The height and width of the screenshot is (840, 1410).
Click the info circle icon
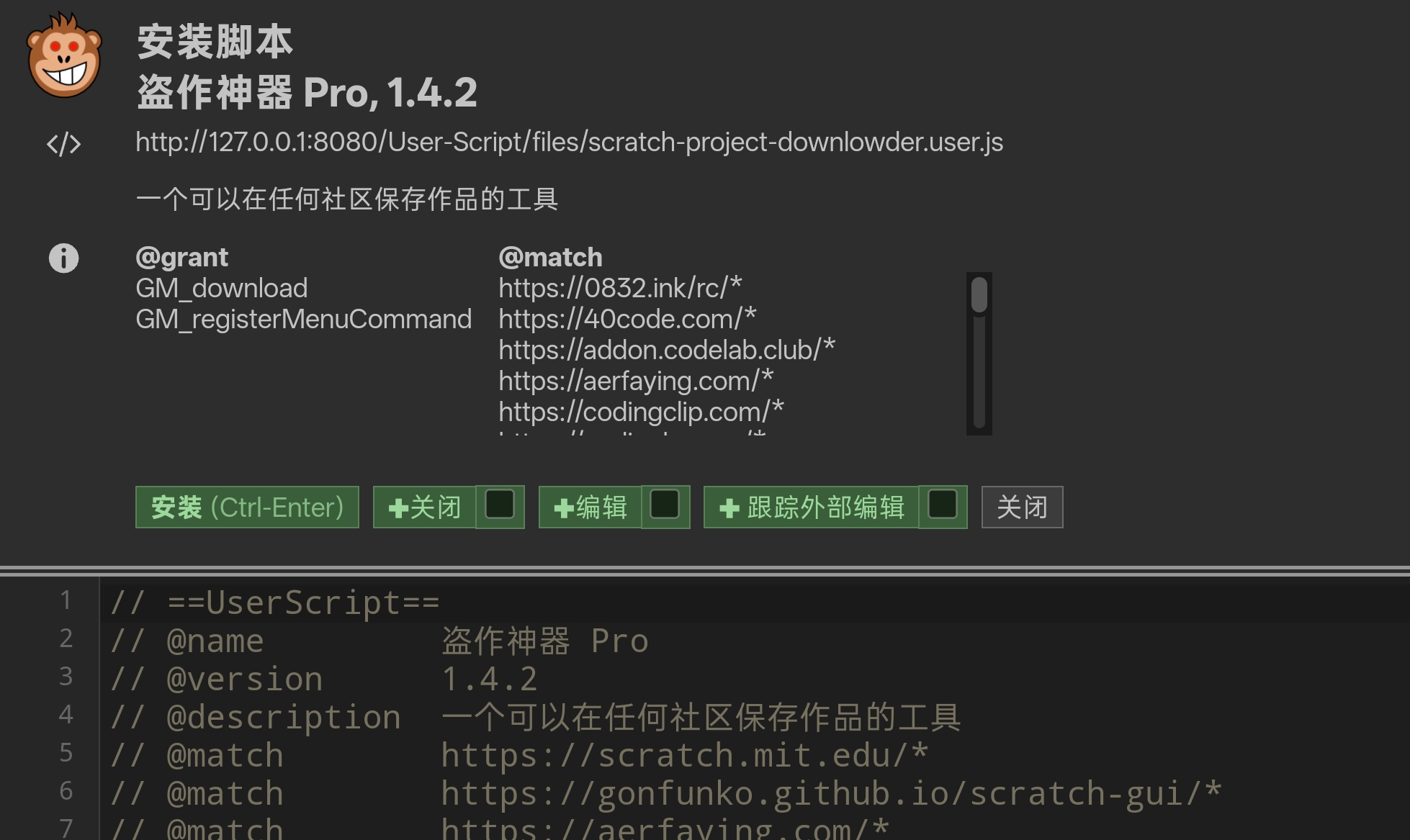pos(63,258)
